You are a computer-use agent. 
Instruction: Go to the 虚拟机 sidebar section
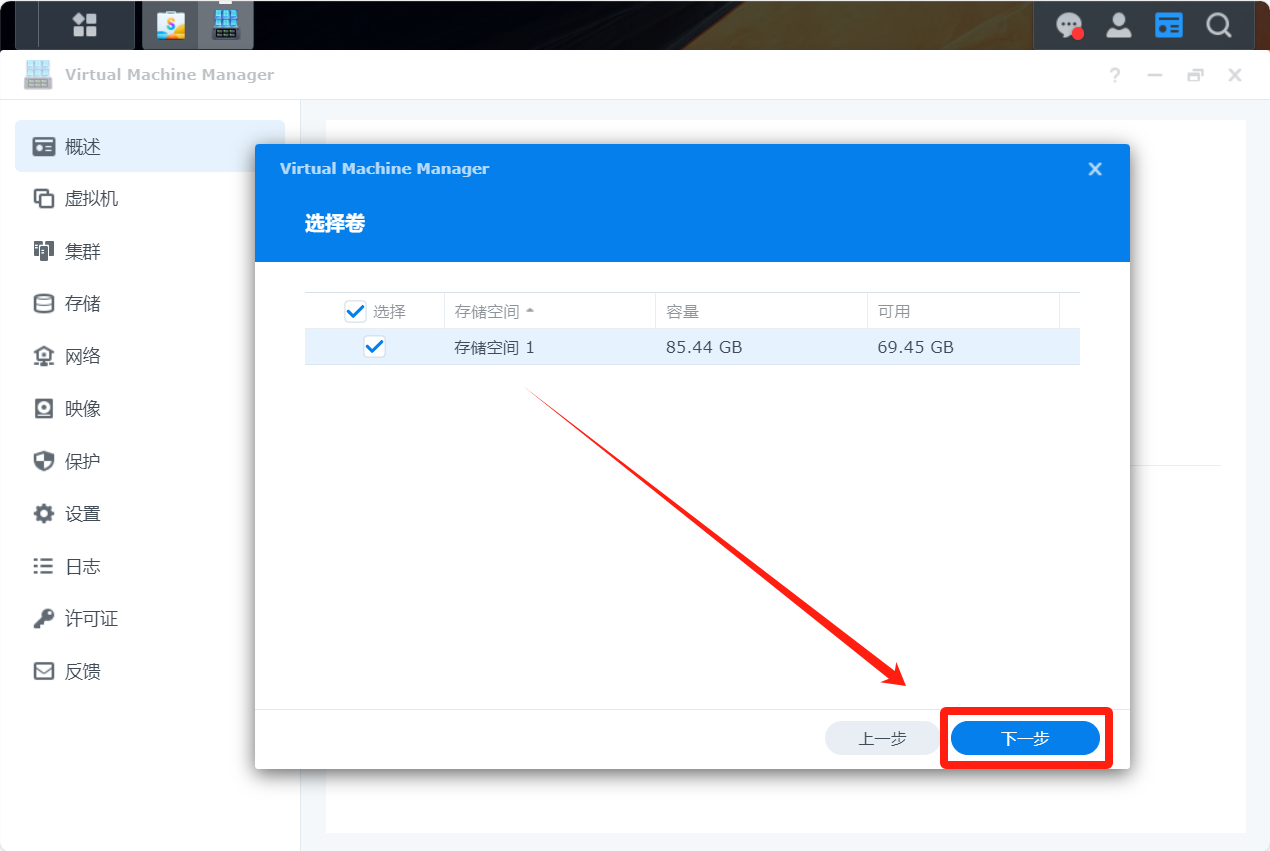point(91,199)
